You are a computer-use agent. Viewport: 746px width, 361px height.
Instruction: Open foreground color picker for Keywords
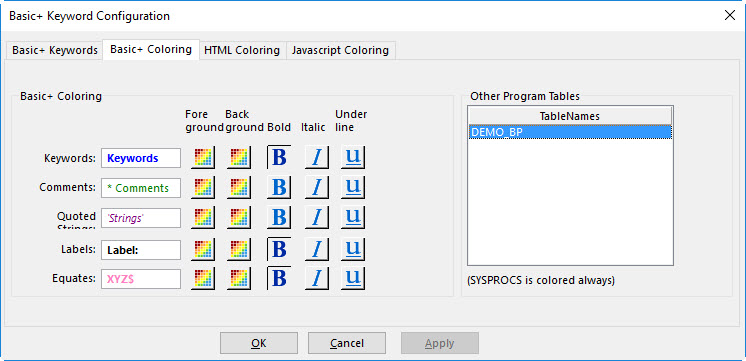click(x=203, y=157)
